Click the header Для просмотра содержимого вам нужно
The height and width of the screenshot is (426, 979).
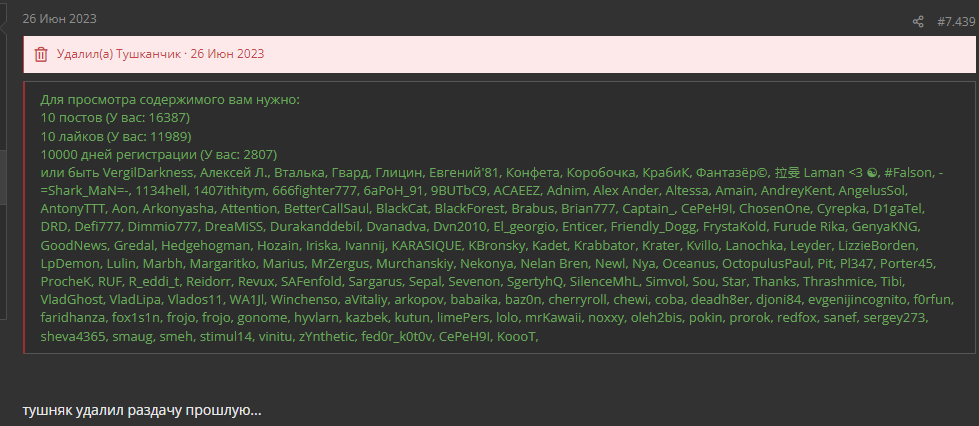point(170,99)
